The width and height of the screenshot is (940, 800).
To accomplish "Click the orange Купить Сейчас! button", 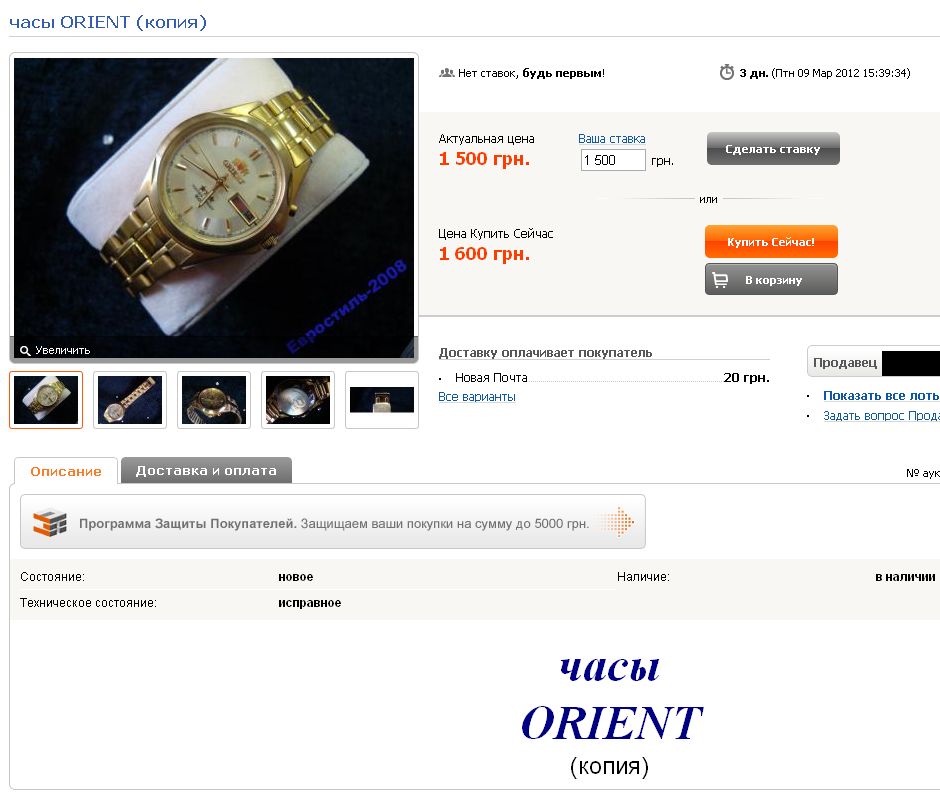I will 771,242.
